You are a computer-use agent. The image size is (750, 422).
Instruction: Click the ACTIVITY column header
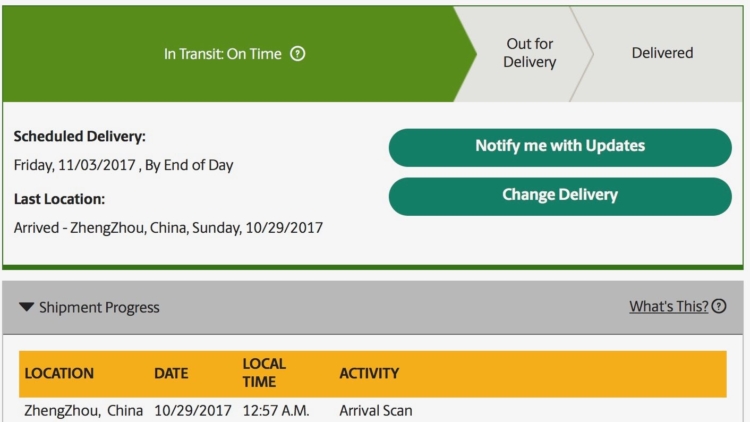(x=369, y=374)
